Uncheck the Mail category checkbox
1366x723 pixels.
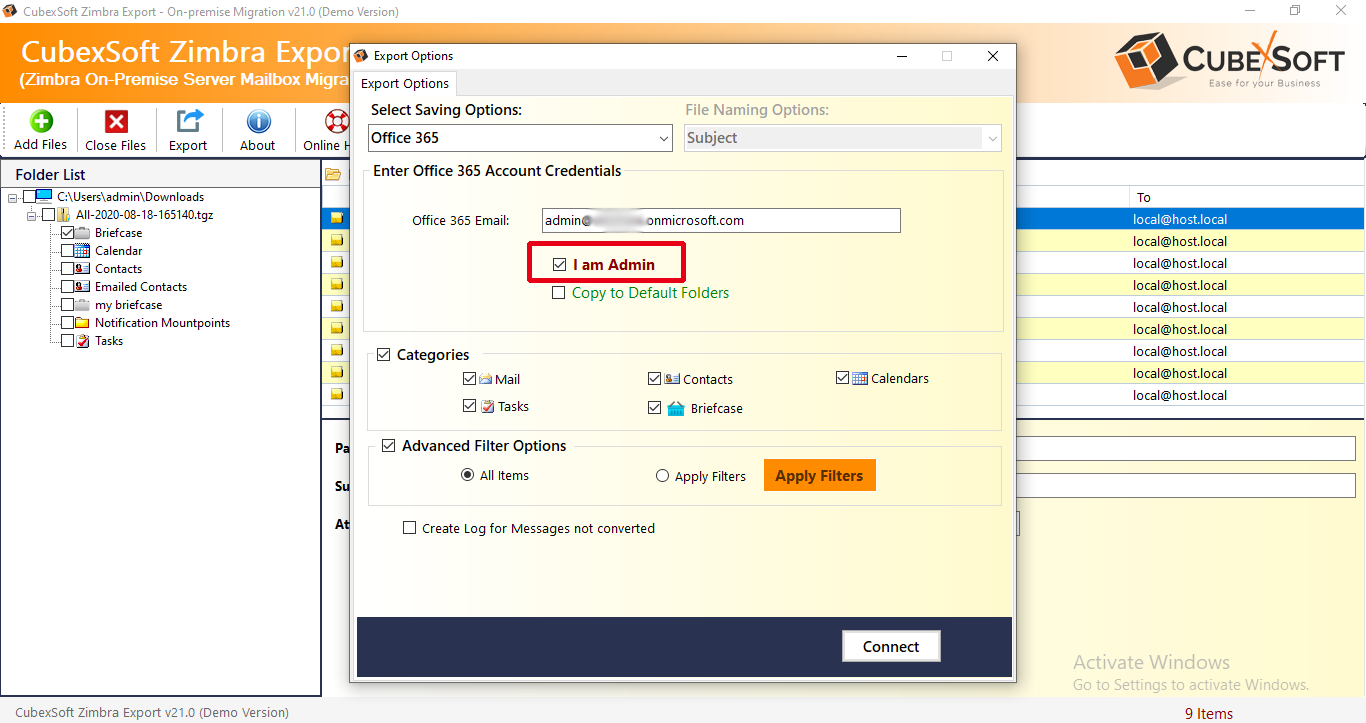(x=470, y=379)
